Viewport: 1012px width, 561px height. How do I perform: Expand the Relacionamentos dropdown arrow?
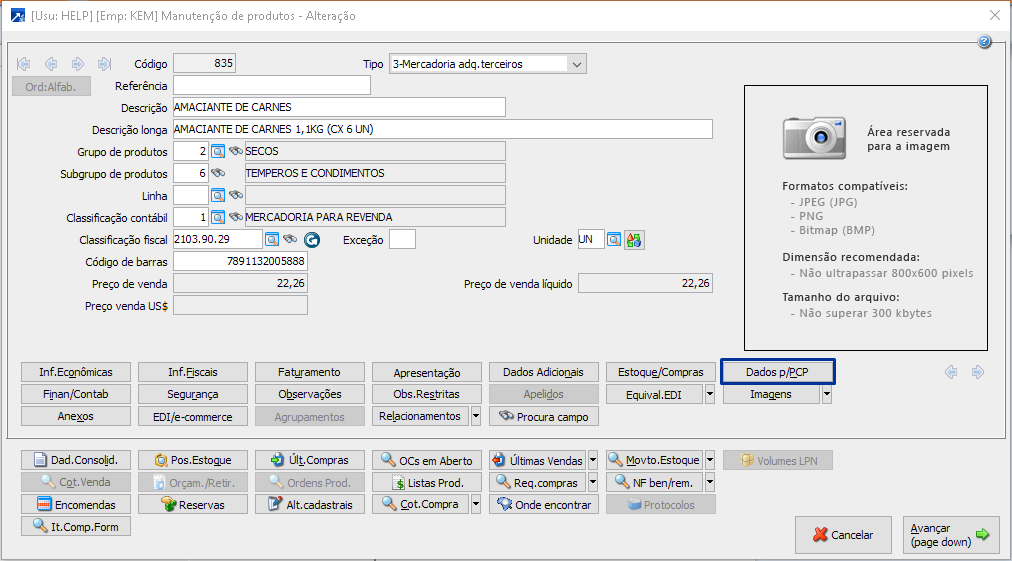click(x=476, y=416)
